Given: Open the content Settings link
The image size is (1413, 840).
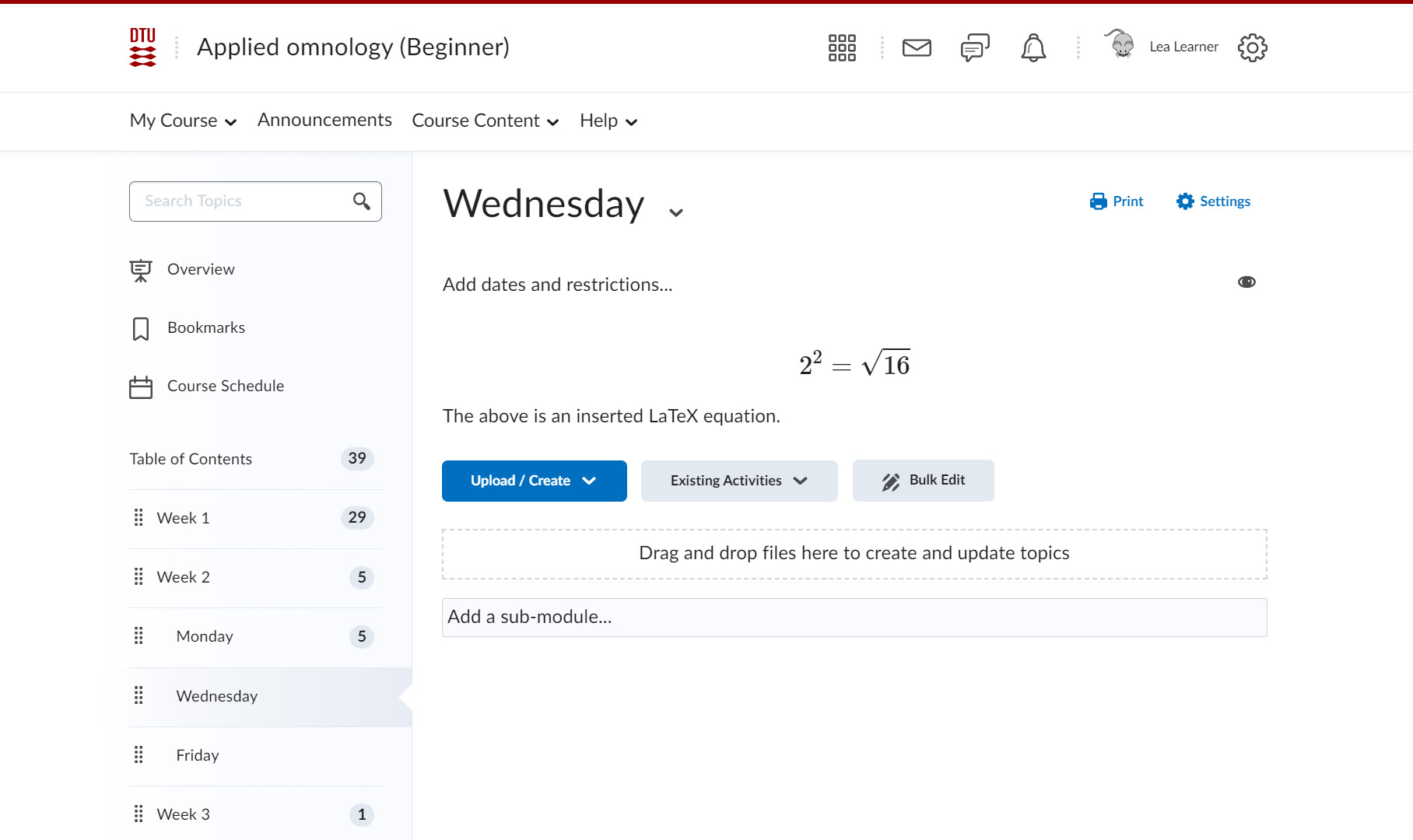Looking at the screenshot, I should (x=1214, y=201).
